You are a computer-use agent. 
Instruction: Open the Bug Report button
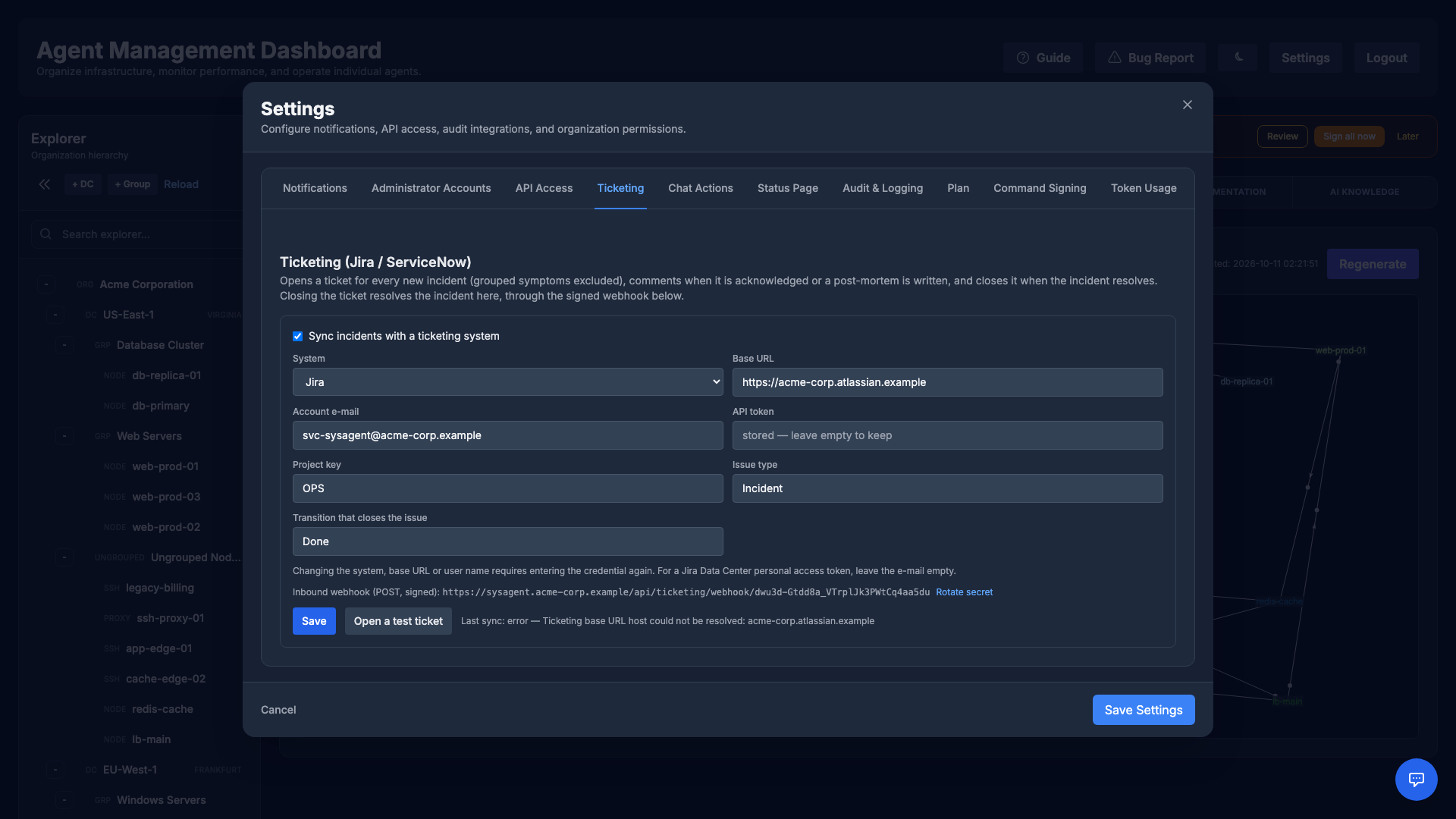[1150, 58]
